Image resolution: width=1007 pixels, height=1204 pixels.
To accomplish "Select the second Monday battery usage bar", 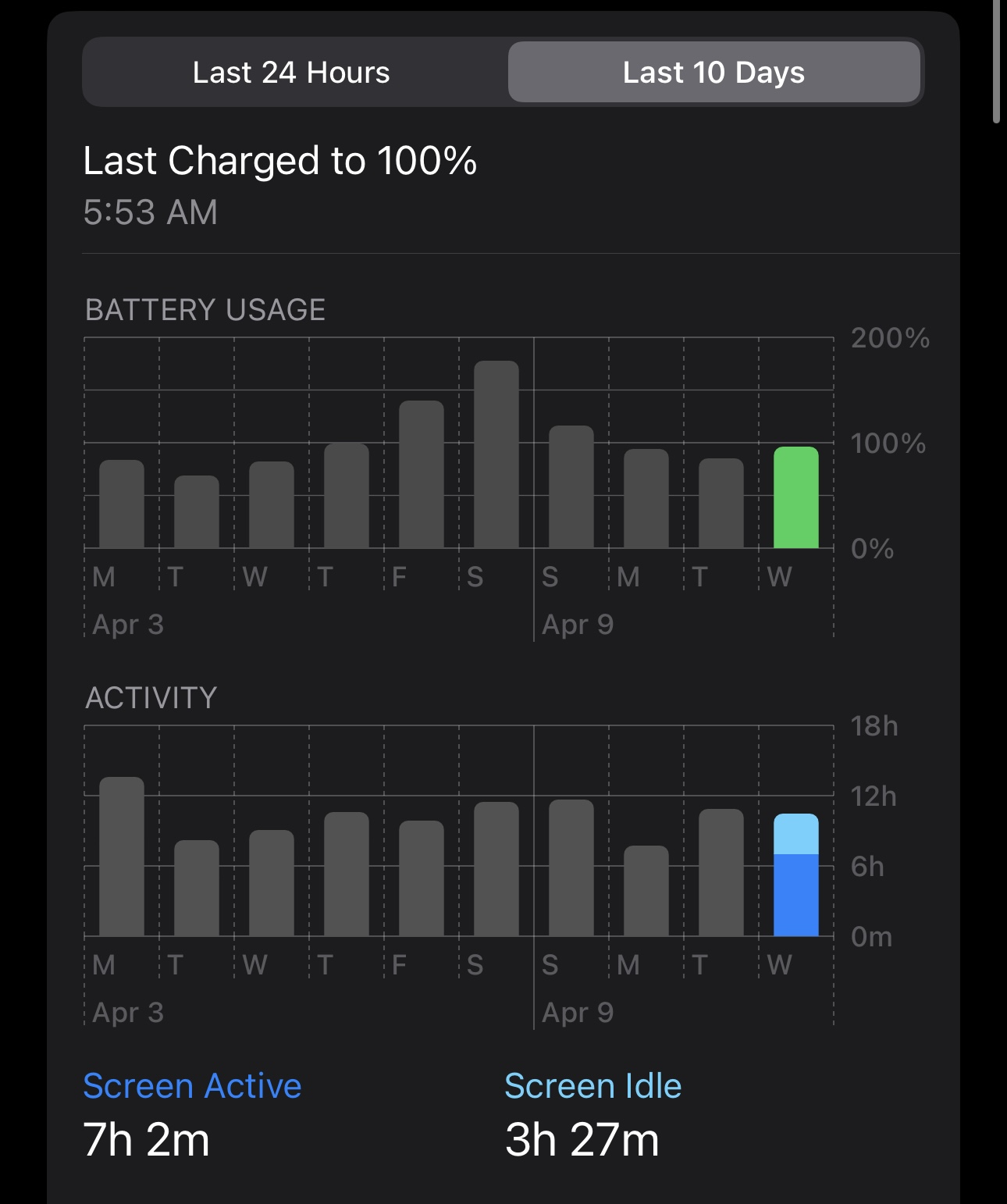I will click(x=646, y=499).
